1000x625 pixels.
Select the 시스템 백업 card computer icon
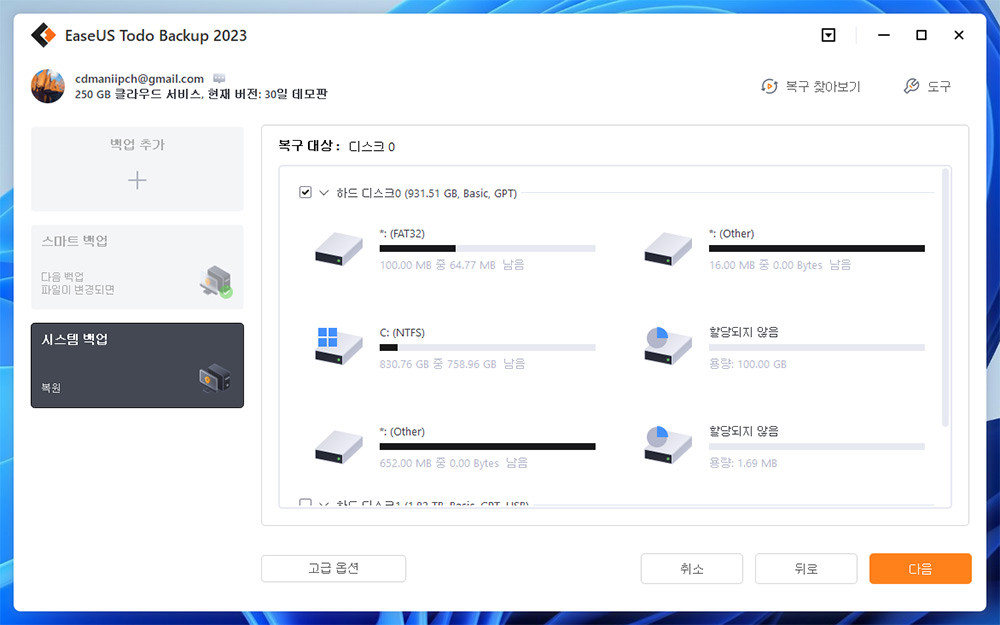215,378
